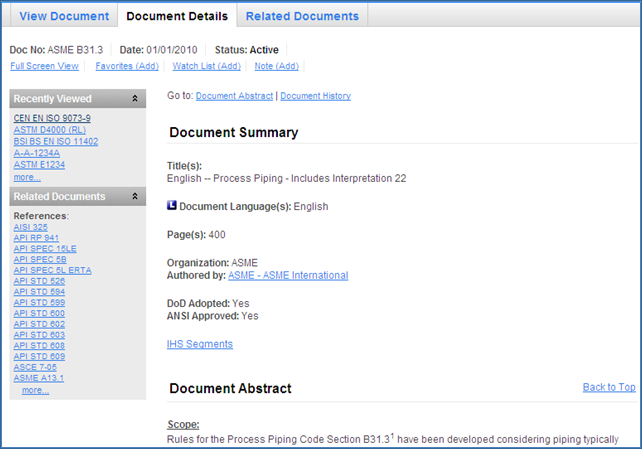Image resolution: width=642 pixels, height=449 pixels.
Task: Open Full Screen View
Action: [x=44, y=66]
